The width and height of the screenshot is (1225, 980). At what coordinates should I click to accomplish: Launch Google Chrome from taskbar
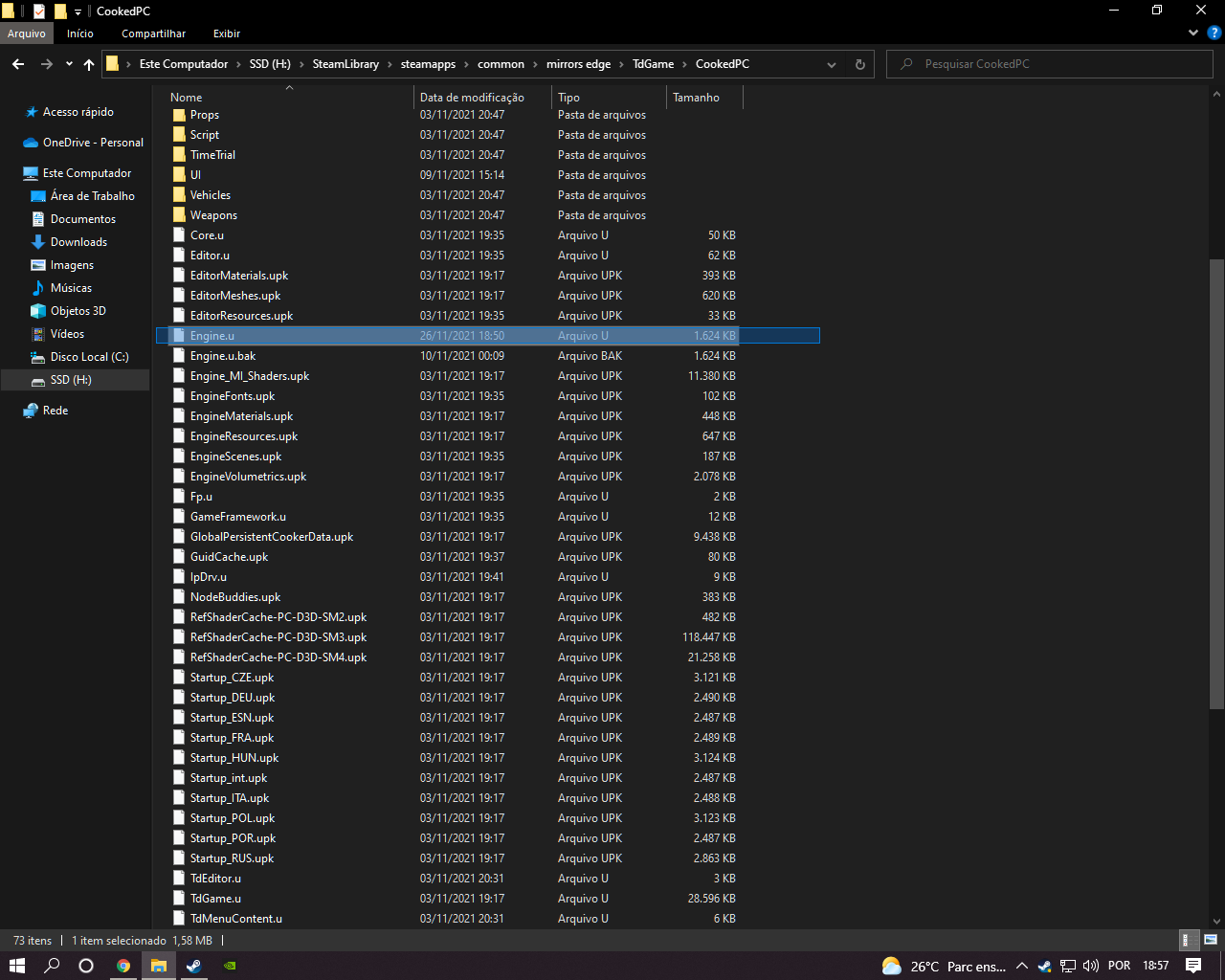(x=123, y=966)
